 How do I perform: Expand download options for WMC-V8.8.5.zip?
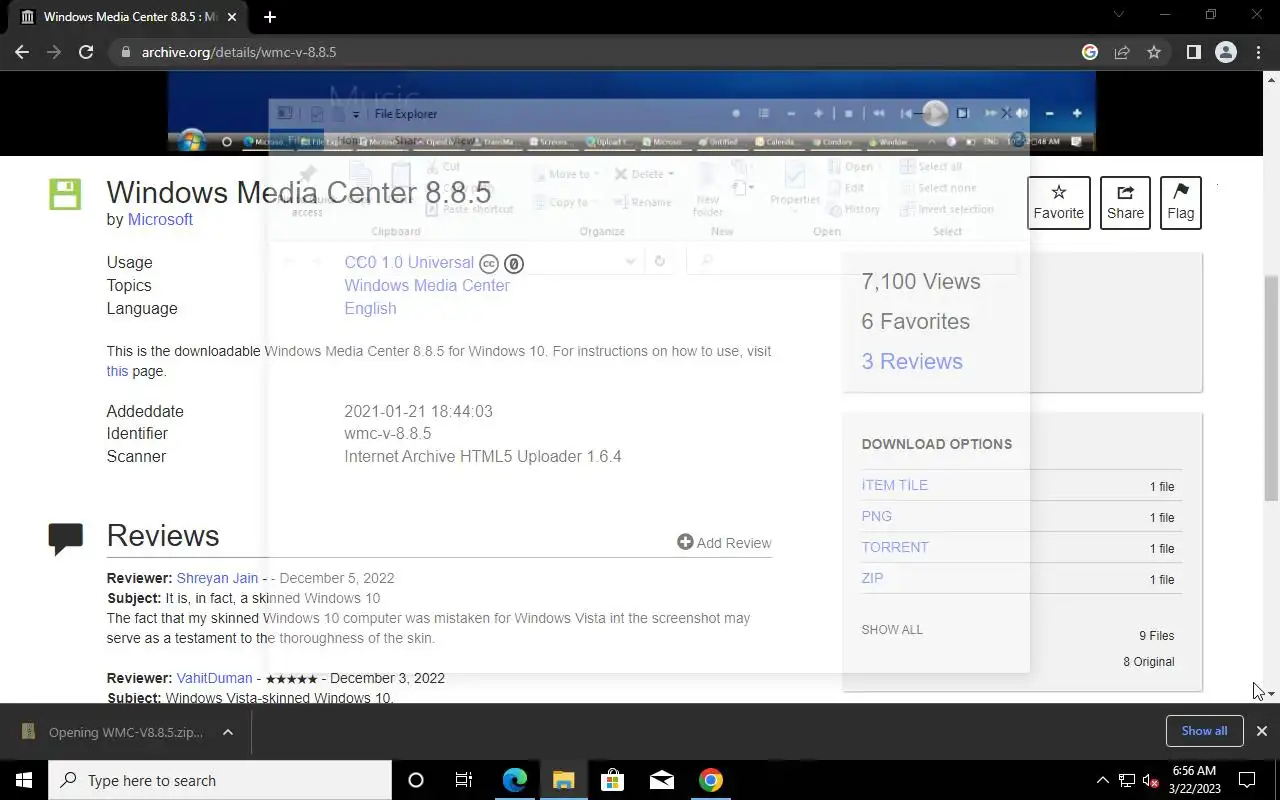click(228, 732)
